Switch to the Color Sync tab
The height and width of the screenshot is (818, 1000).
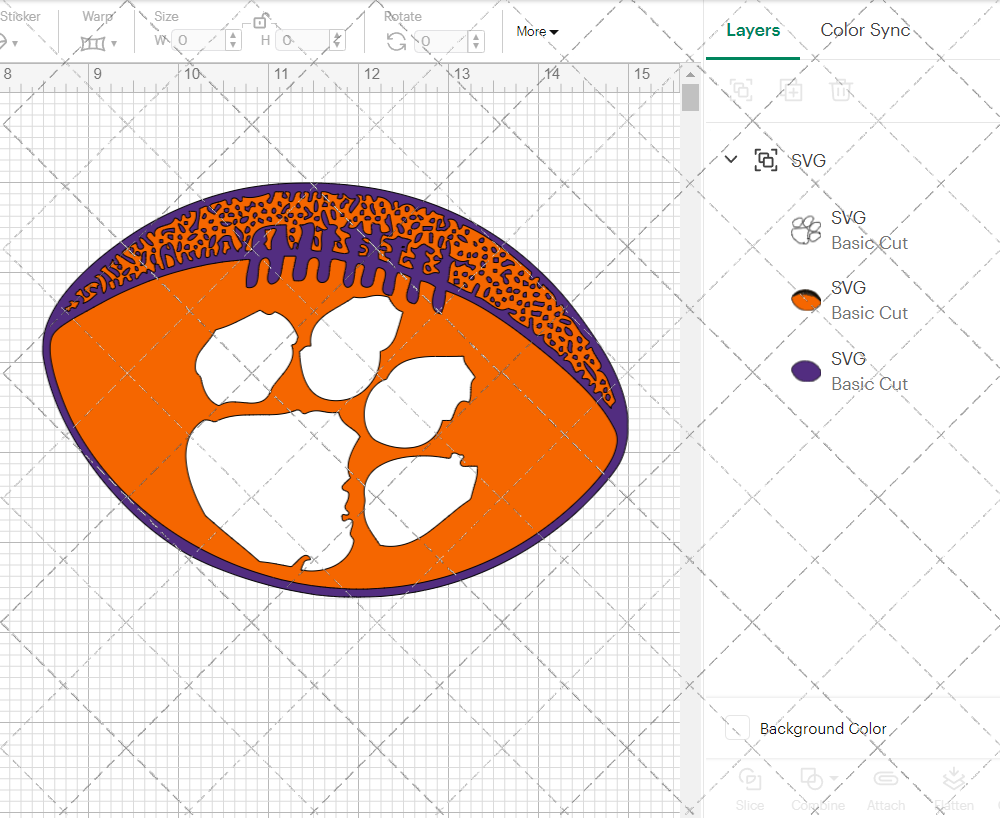[x=864, y=30]
